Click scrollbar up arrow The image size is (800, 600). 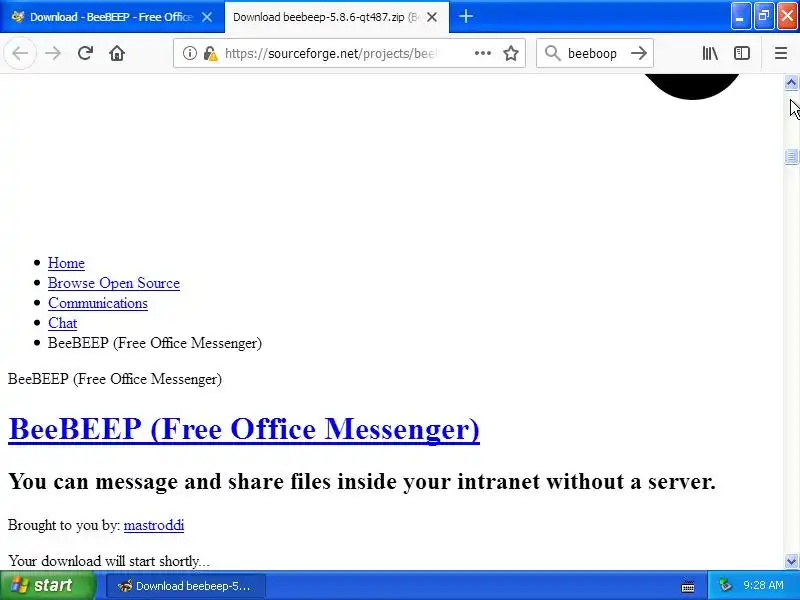[791, 82]
